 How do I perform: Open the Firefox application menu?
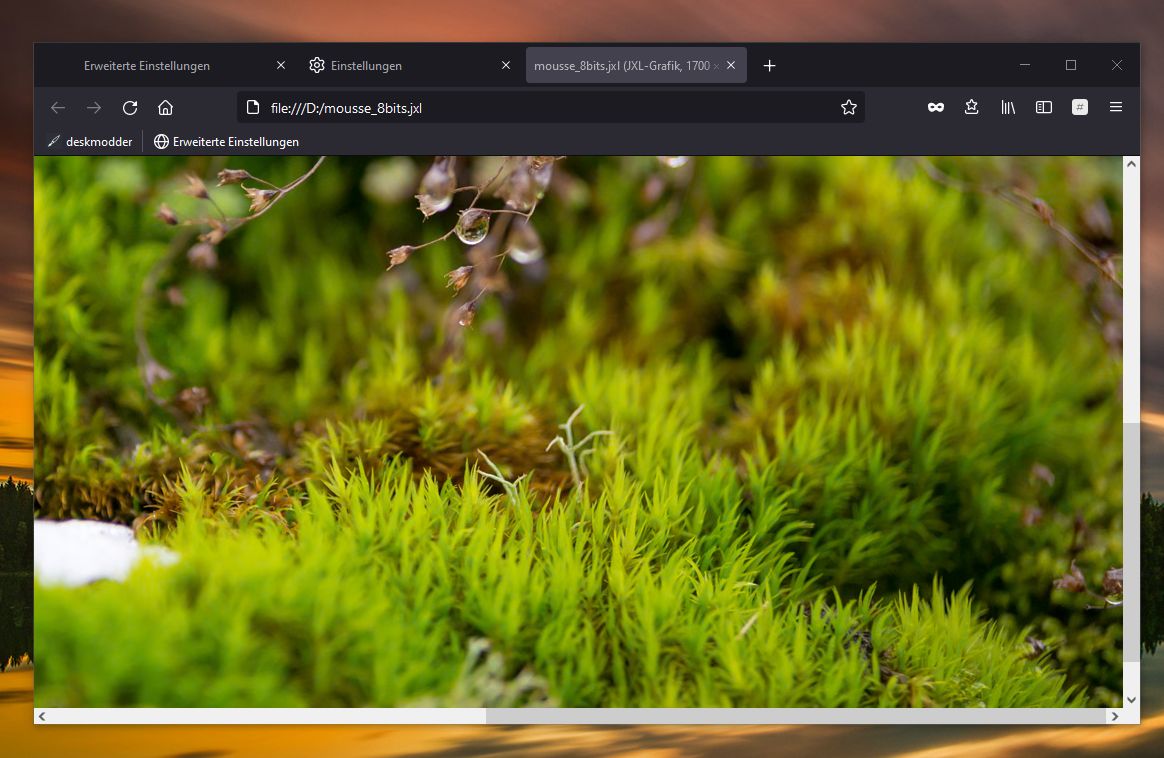click(1116, 108)
